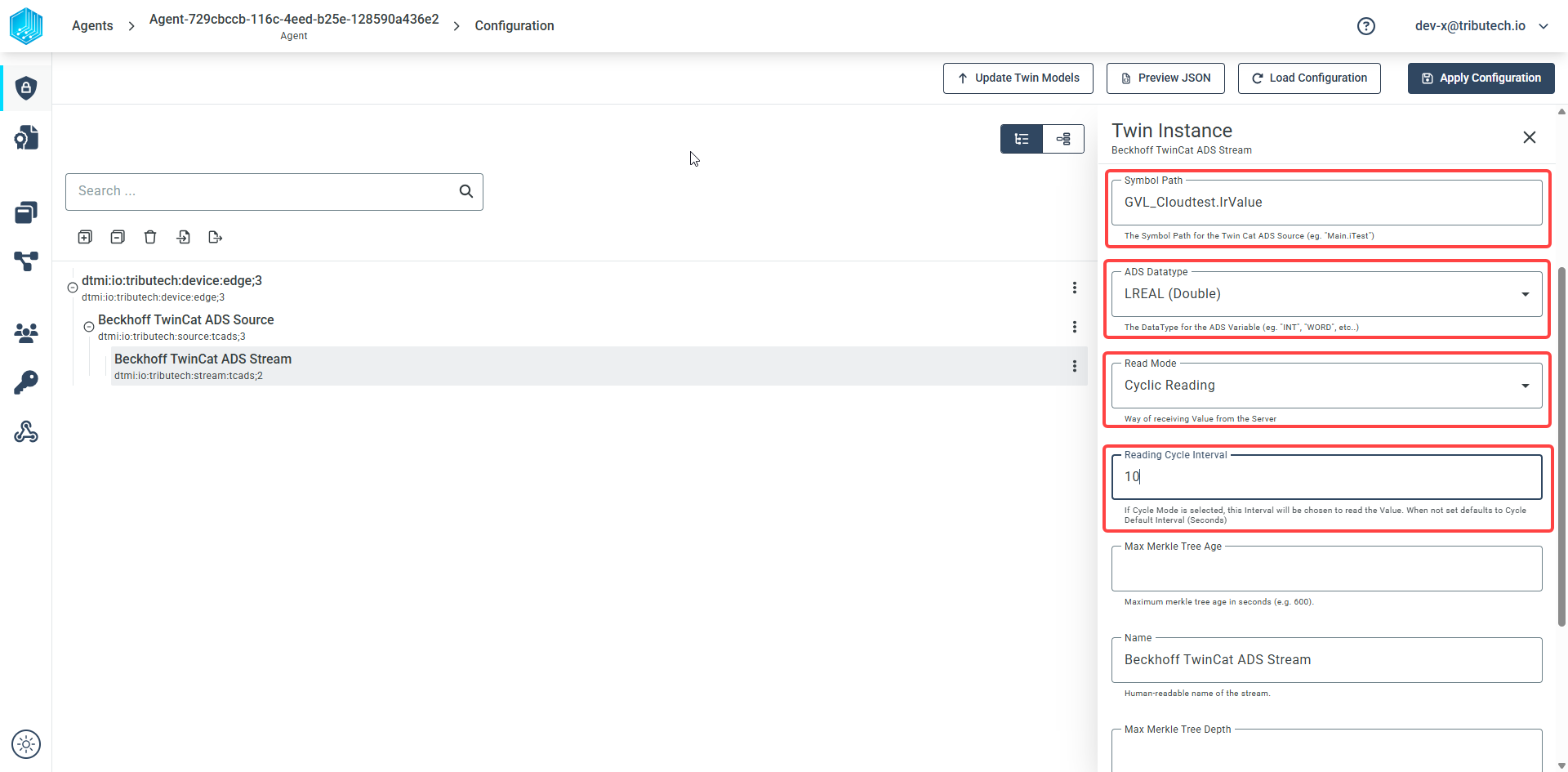Collapse the Beckhoff TwinCat ADS Source node
Screen dimensions: 1568x772
click(x=89, y=327)
